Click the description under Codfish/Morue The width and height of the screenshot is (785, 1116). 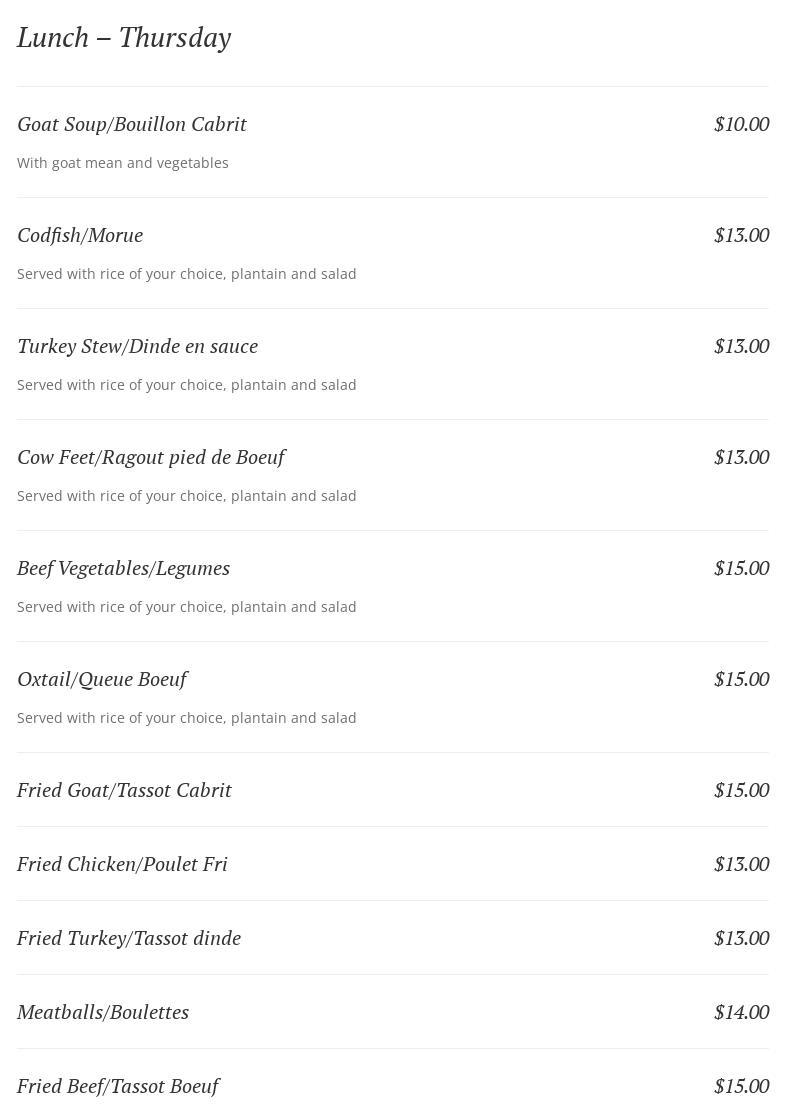point(186,274)
